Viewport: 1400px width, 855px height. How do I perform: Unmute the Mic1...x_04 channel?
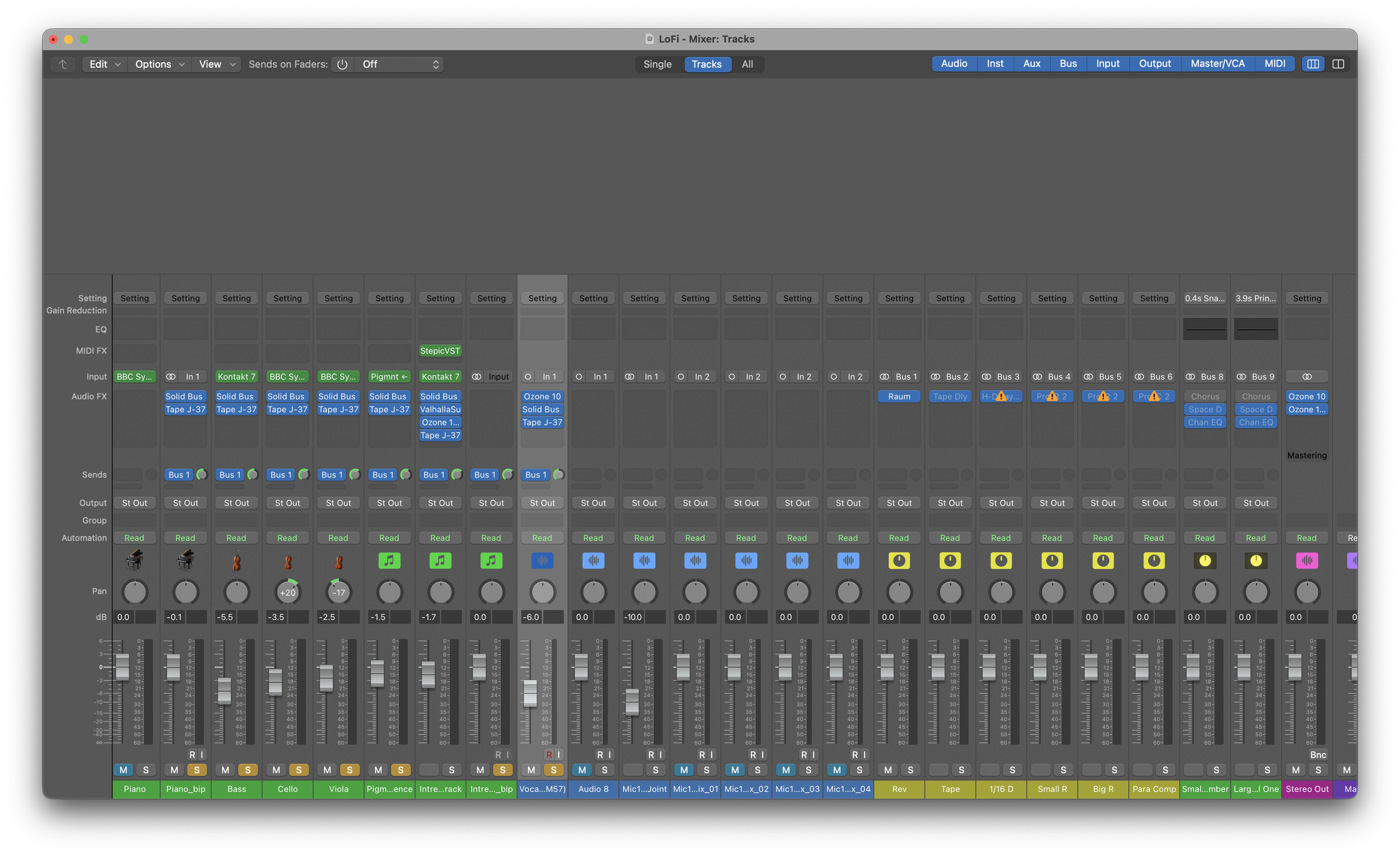837,770
